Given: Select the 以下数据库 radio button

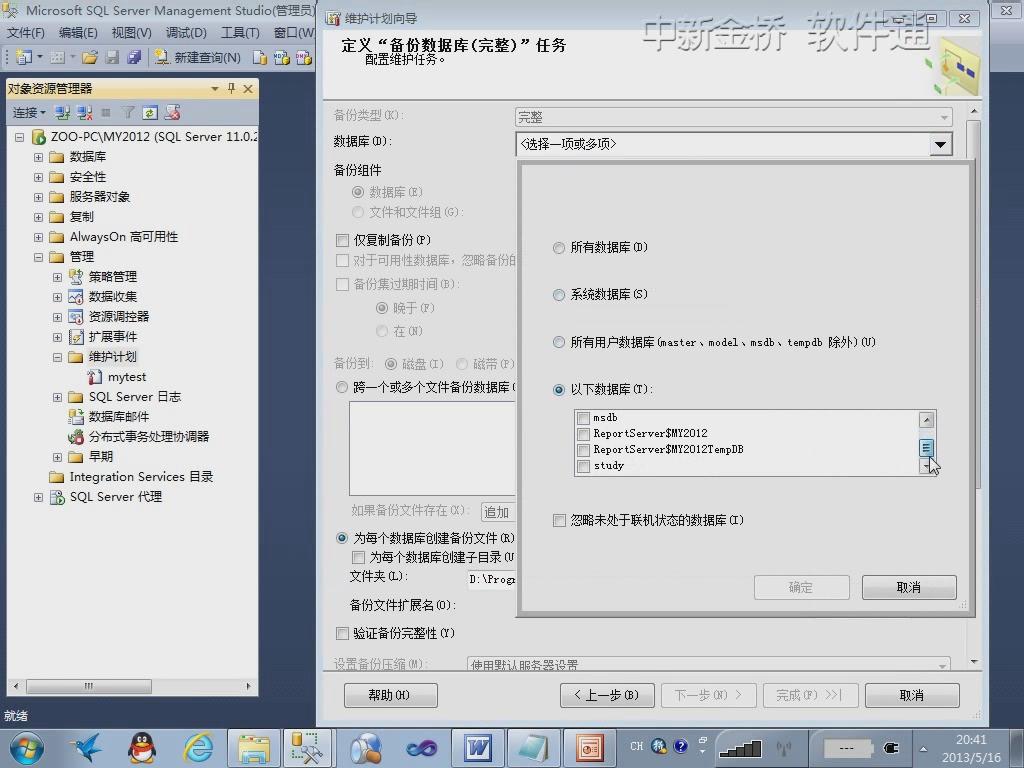Looking at the screenshot, I should point(558,390).
